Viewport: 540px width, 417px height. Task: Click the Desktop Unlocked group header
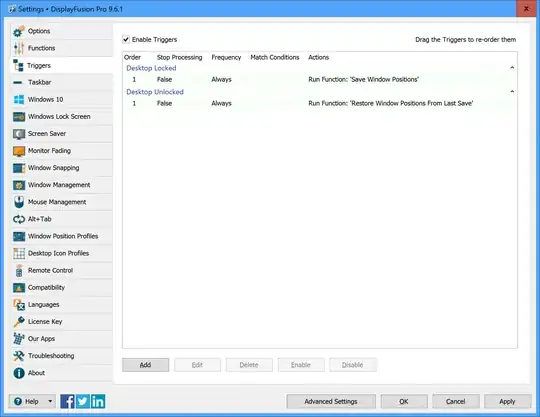(x=155, y=92)
